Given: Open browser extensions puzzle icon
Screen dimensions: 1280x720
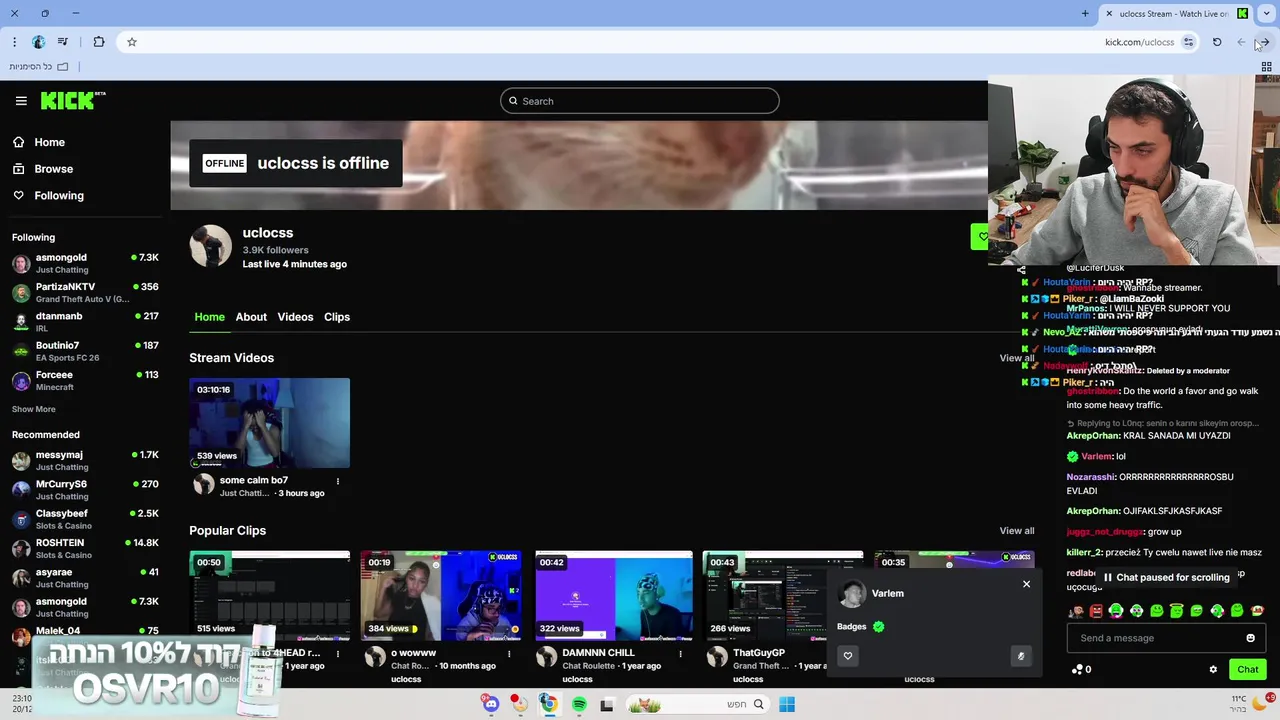Looking at the screenshot, I should [x=98, y=42].
